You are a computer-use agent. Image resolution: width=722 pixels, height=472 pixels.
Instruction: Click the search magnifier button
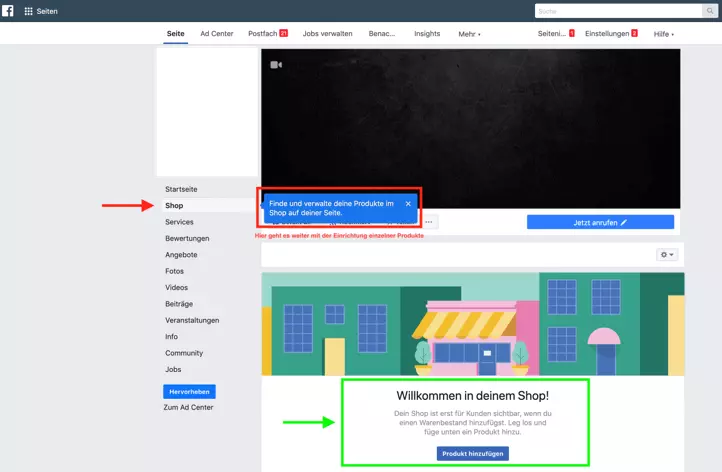coord(710,11)
